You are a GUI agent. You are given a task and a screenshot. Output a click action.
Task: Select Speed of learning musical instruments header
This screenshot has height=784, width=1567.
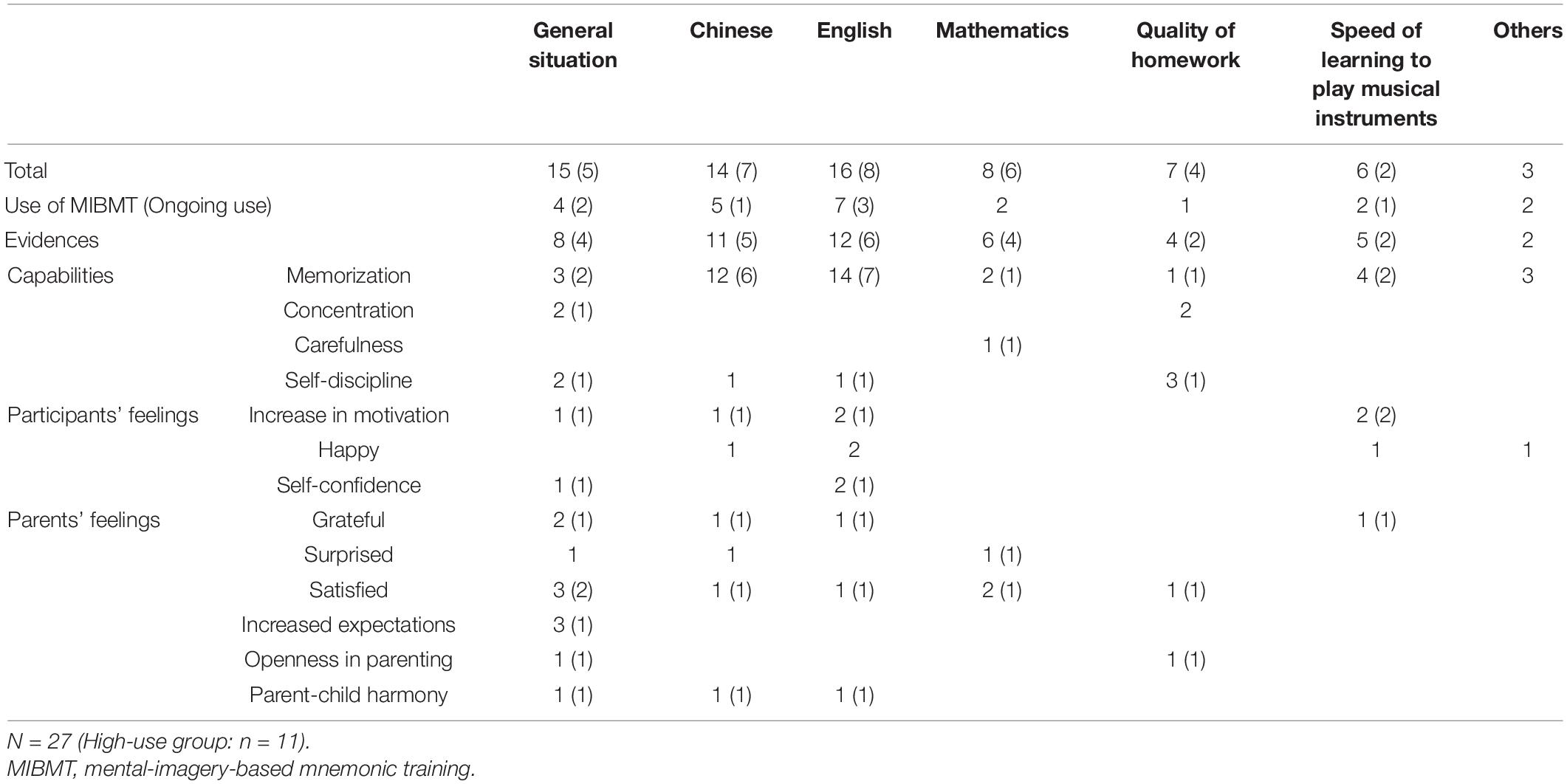coord(1376,74)
